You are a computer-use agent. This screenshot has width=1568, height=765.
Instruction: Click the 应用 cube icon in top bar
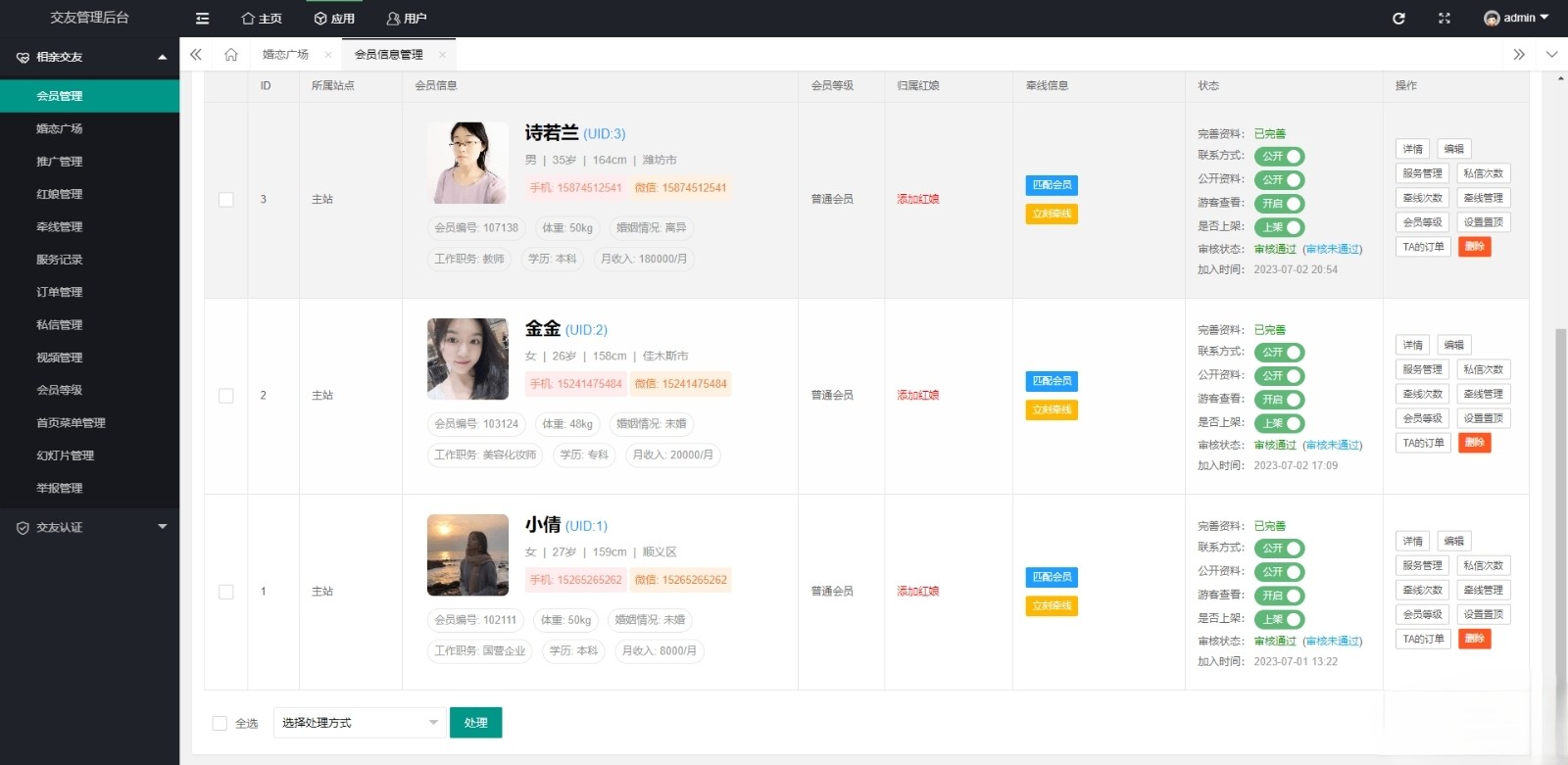click(320, 19)
